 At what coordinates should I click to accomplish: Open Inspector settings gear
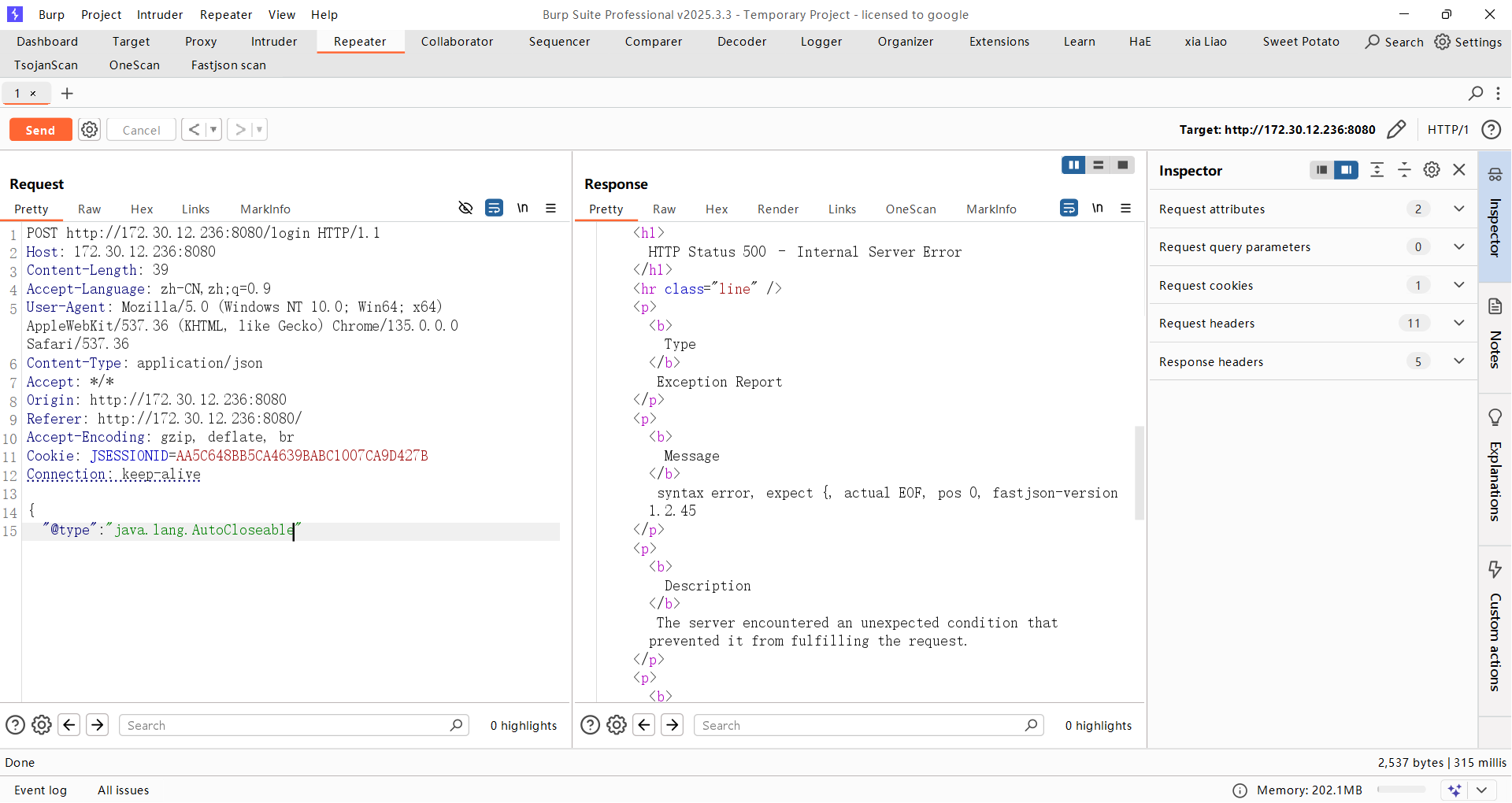tap(1432, 170)
